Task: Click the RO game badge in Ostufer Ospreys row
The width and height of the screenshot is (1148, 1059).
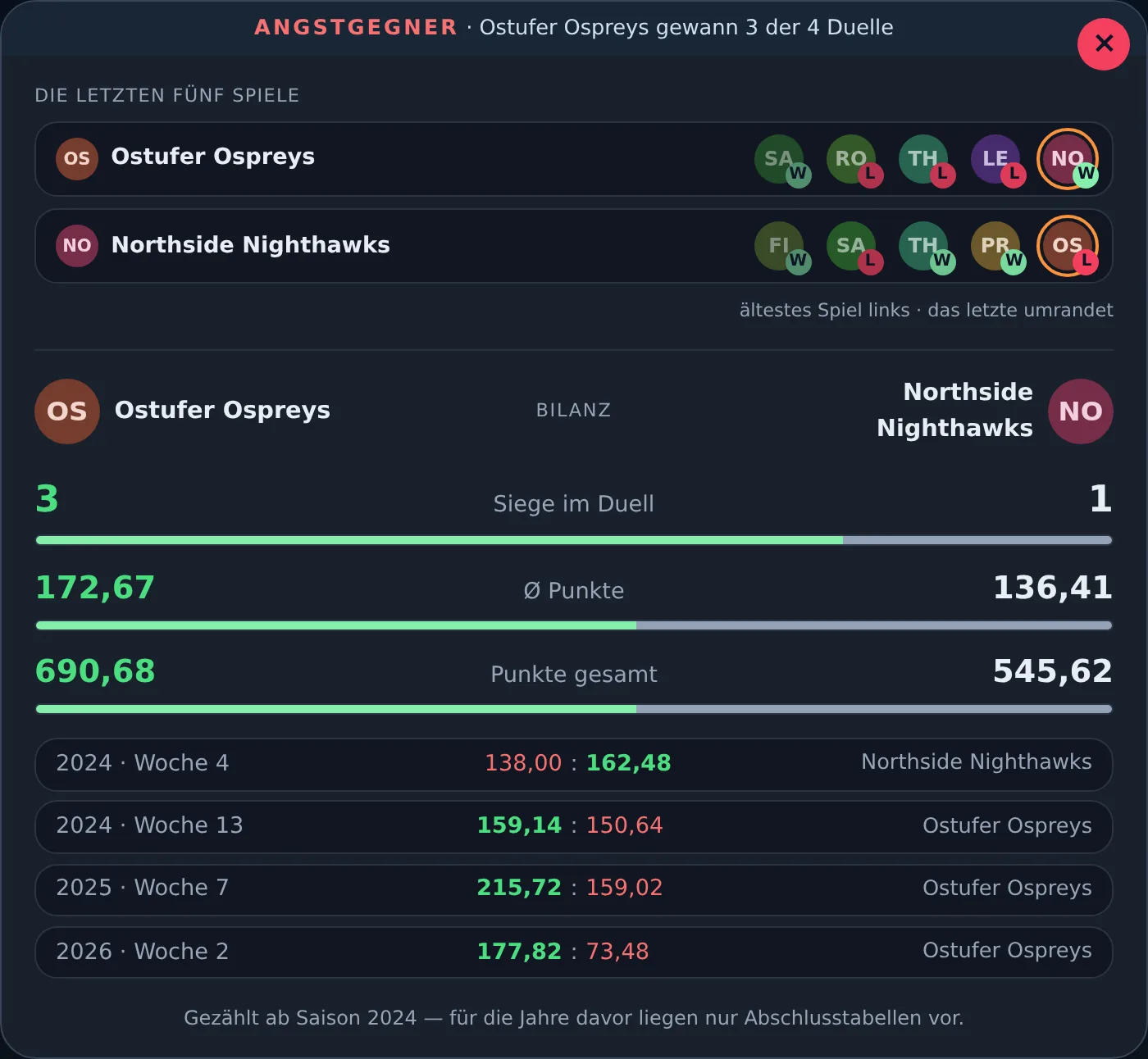Action: click(x=851, y=159)
